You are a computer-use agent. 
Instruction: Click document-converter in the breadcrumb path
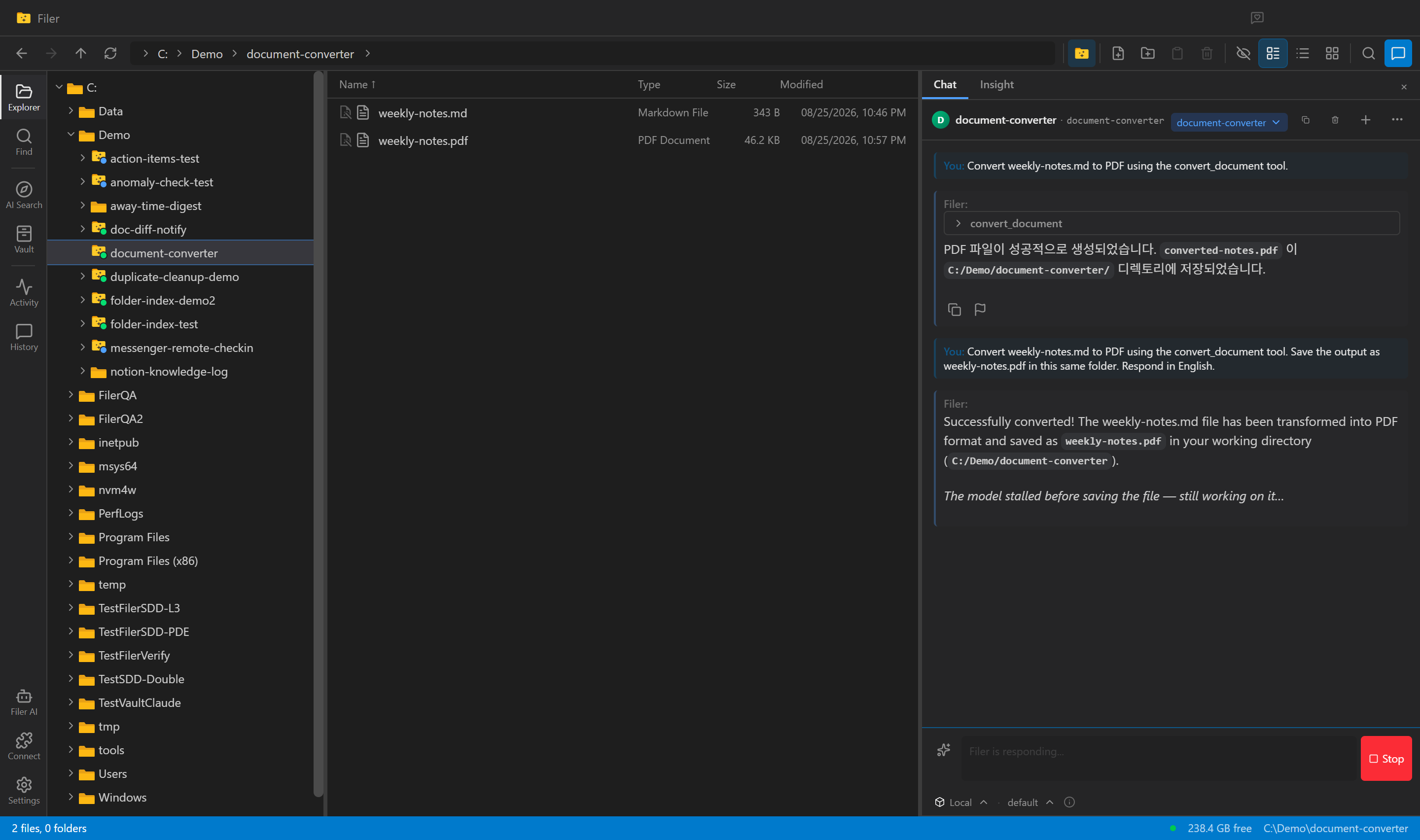click(300, 54)
